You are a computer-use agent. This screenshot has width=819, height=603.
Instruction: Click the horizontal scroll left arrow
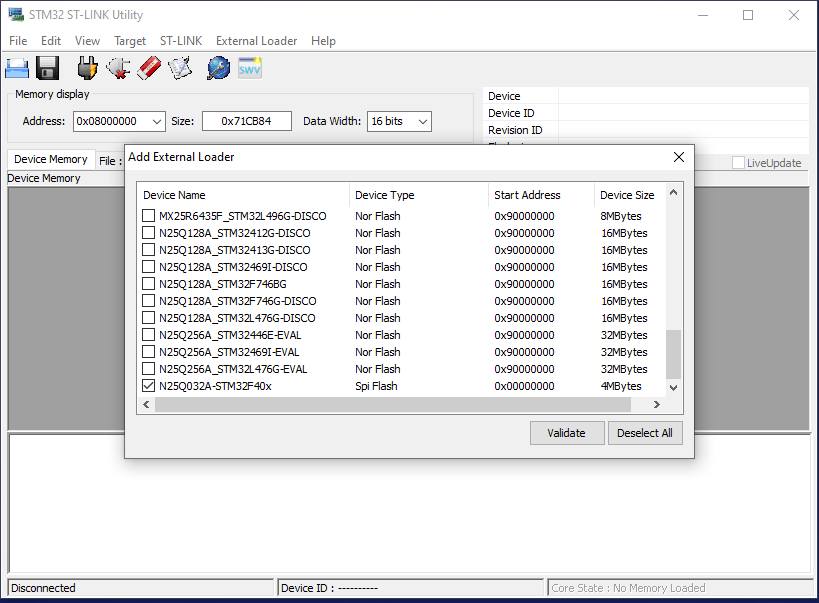pyautogui.click(x=146, y=404)
